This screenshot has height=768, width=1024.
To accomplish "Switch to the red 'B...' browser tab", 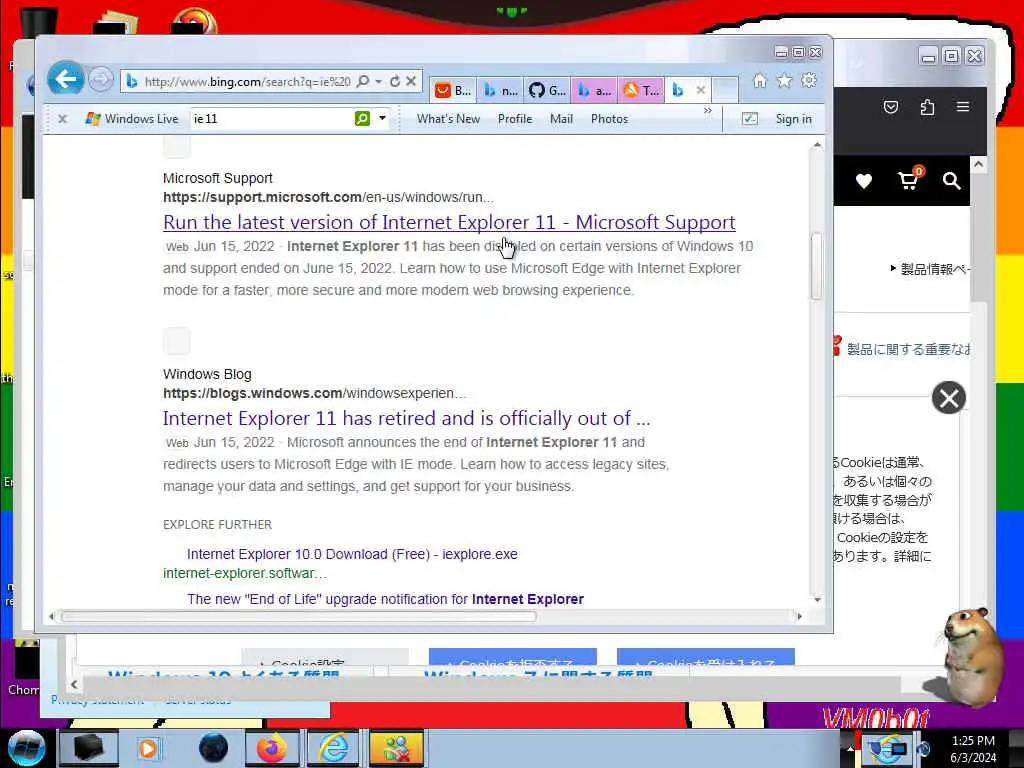I will [453, 90].
